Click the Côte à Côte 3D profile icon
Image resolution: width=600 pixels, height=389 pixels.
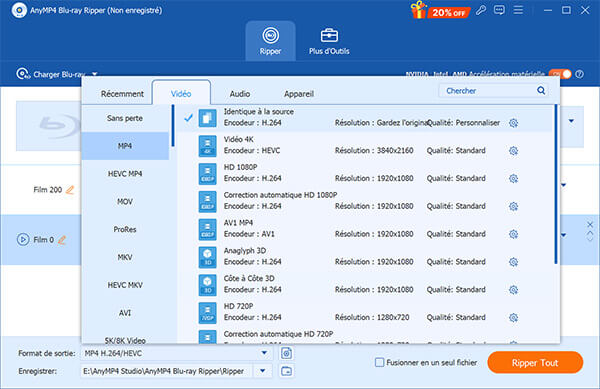(207, 285)
